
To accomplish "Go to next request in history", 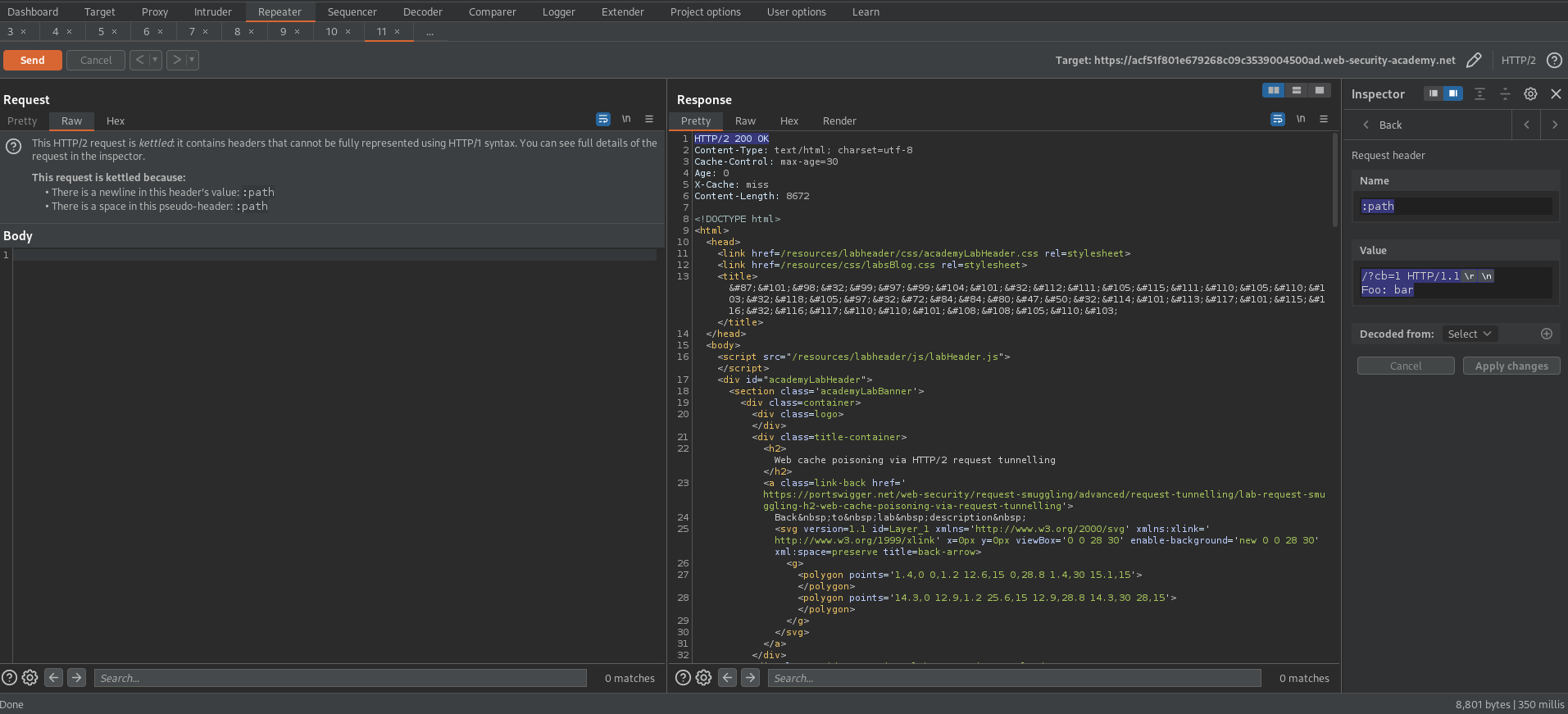I will click(x=176, y=60).
